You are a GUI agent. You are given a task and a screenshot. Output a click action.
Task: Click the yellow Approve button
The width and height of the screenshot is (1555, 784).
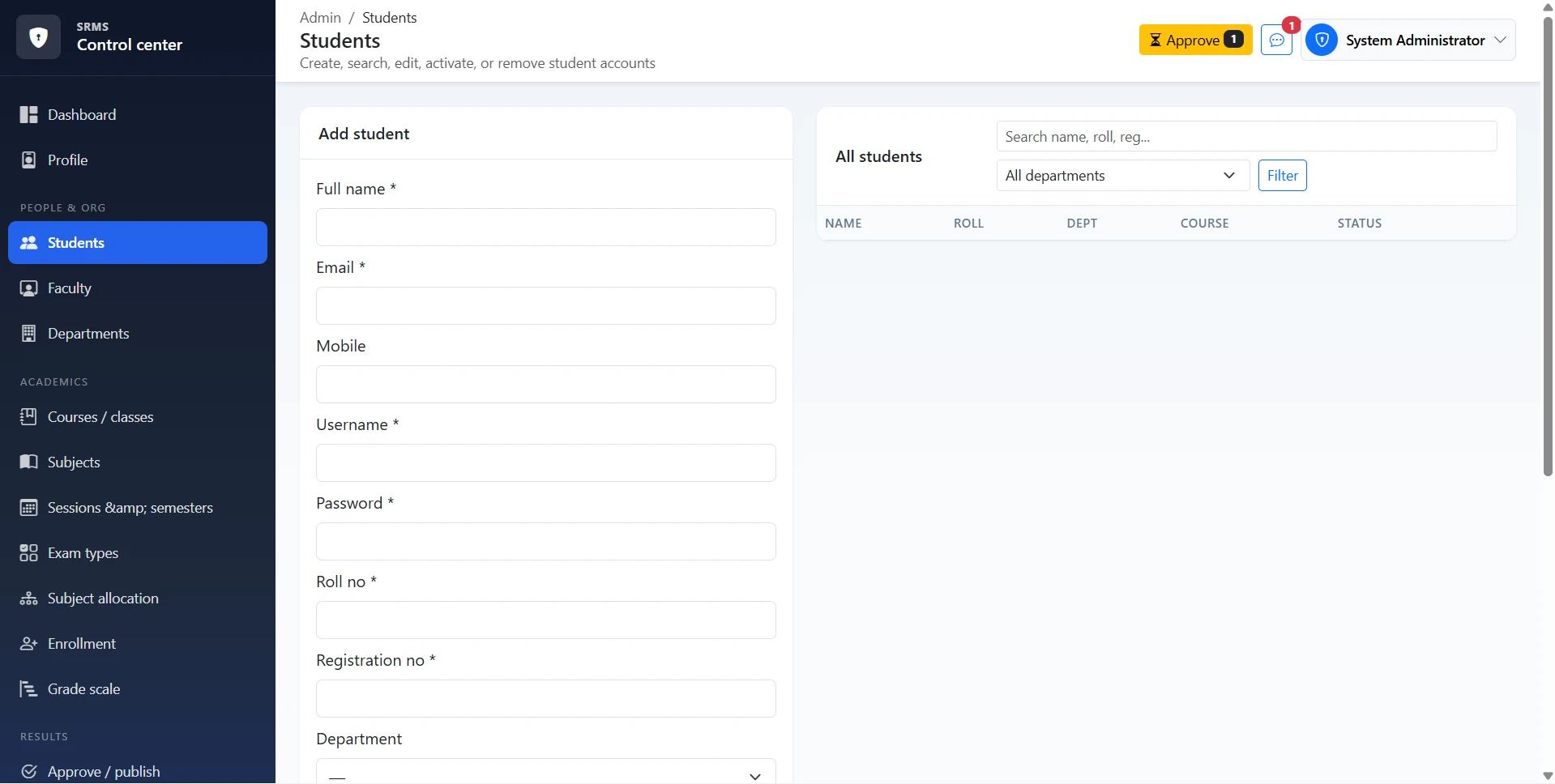(x=1195, y=40)
